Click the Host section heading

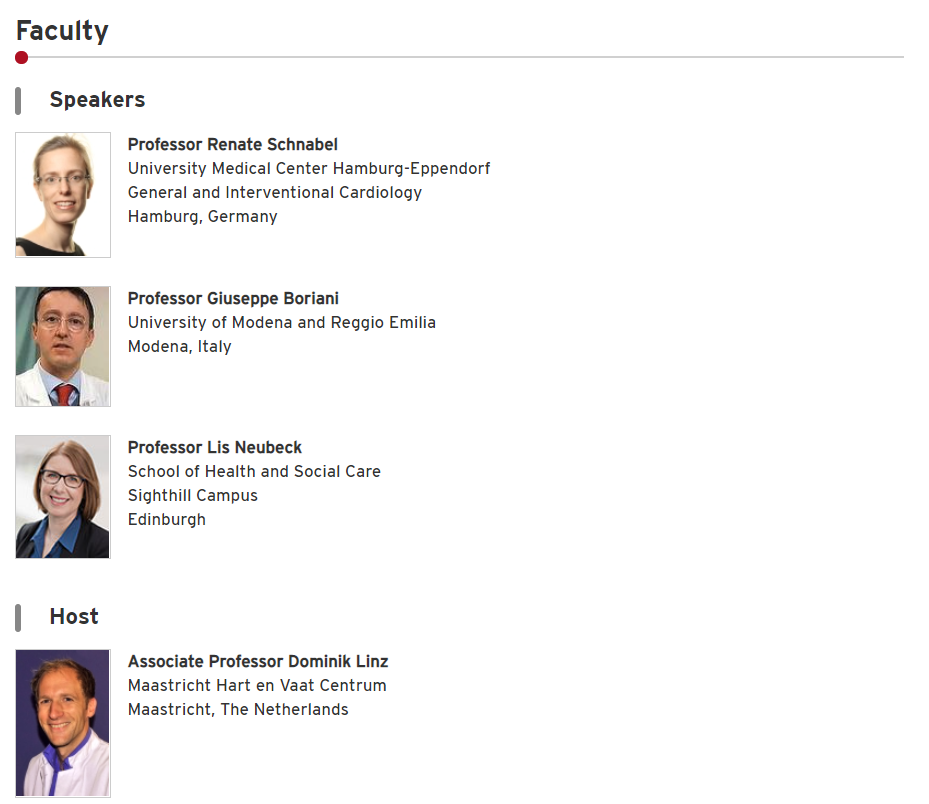coord(74,616)
